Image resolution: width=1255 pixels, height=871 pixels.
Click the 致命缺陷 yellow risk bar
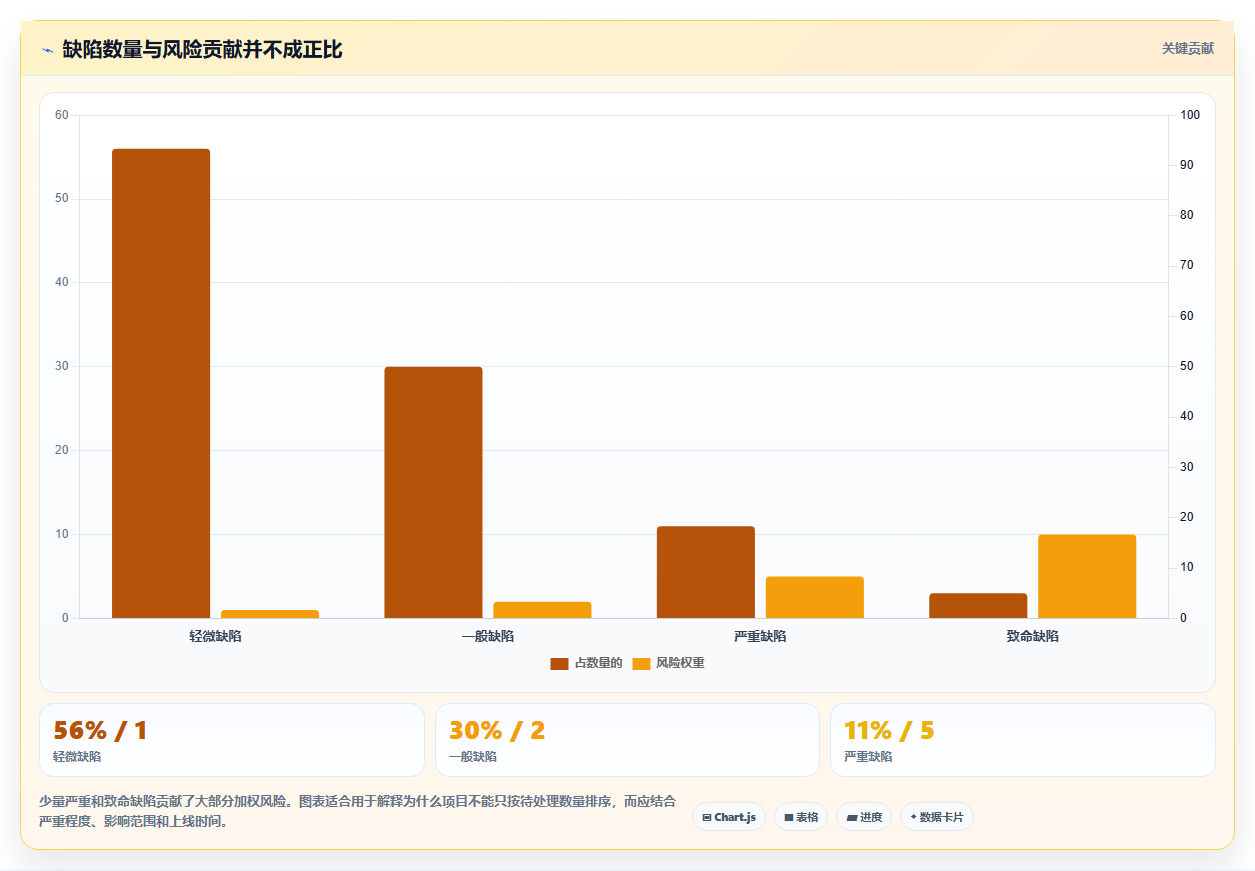click(1087, 576)
